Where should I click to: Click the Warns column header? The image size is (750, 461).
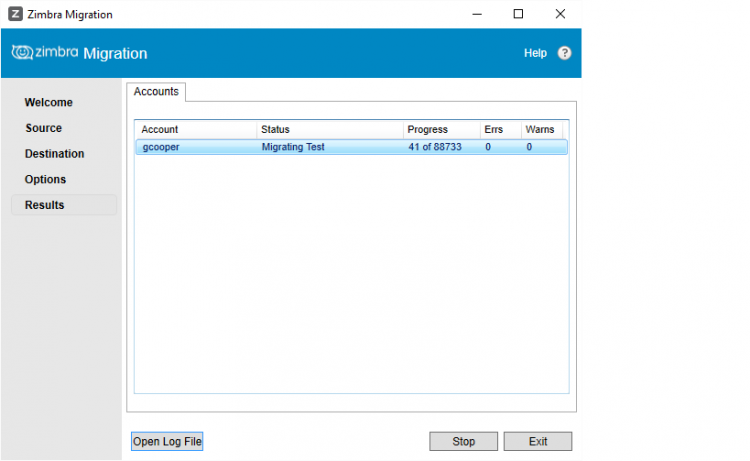pyautogui.click(x=542, y=130)
